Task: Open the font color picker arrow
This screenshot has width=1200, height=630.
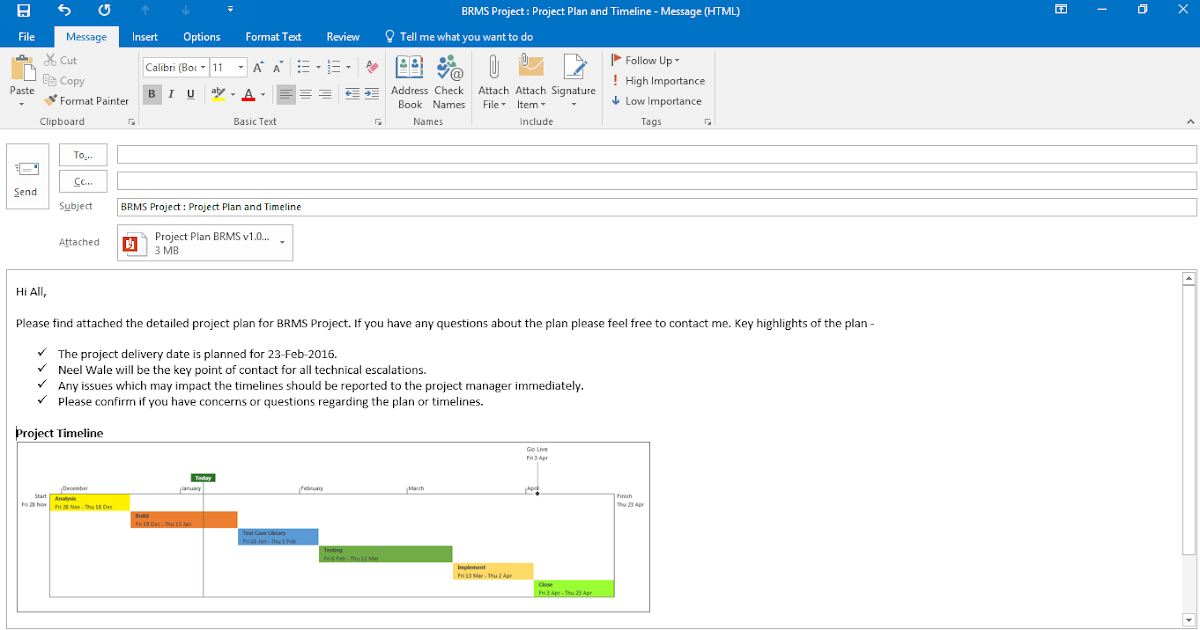Action: click(263, 94)
